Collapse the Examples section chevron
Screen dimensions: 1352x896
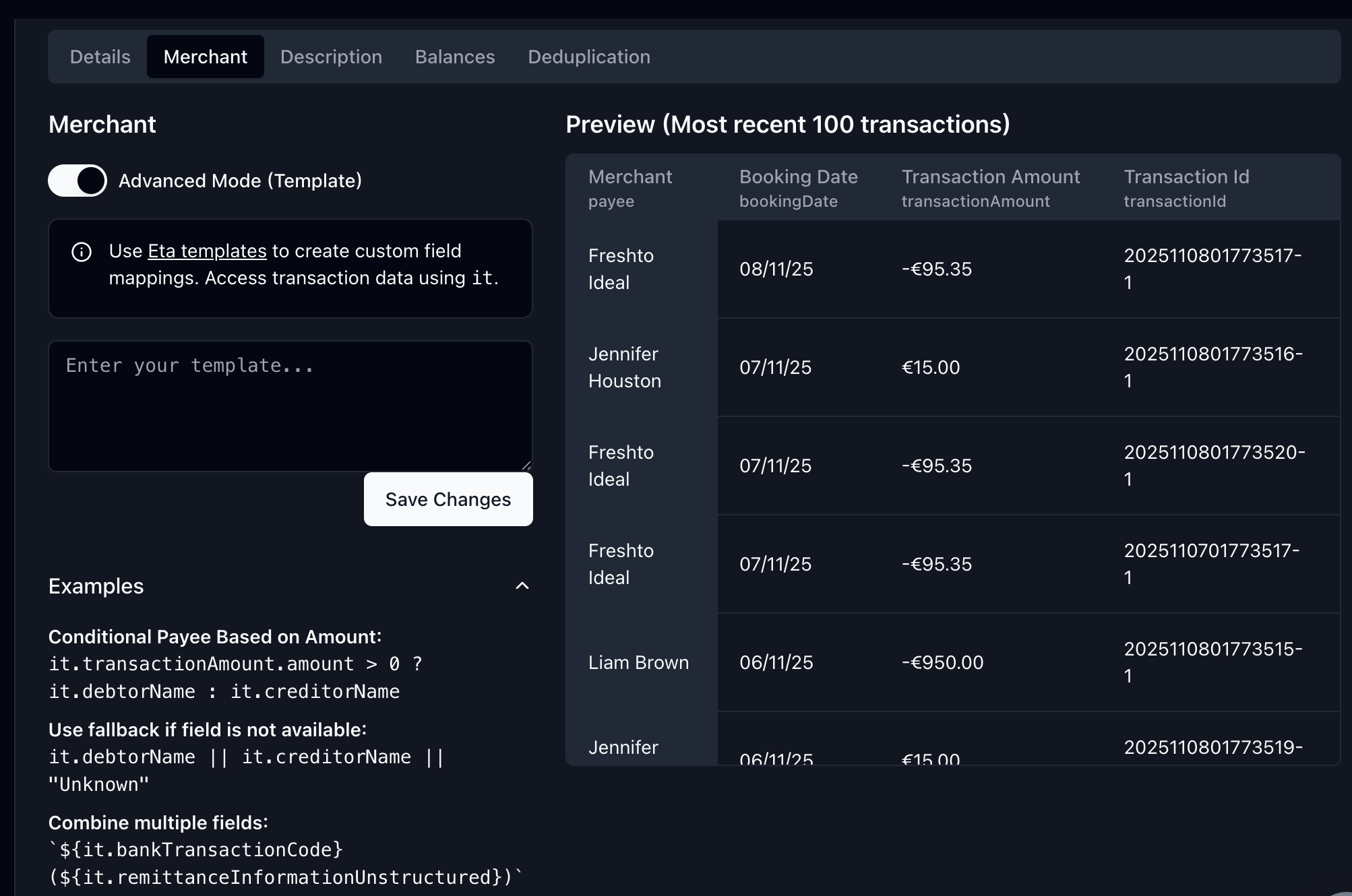[522, 586]
